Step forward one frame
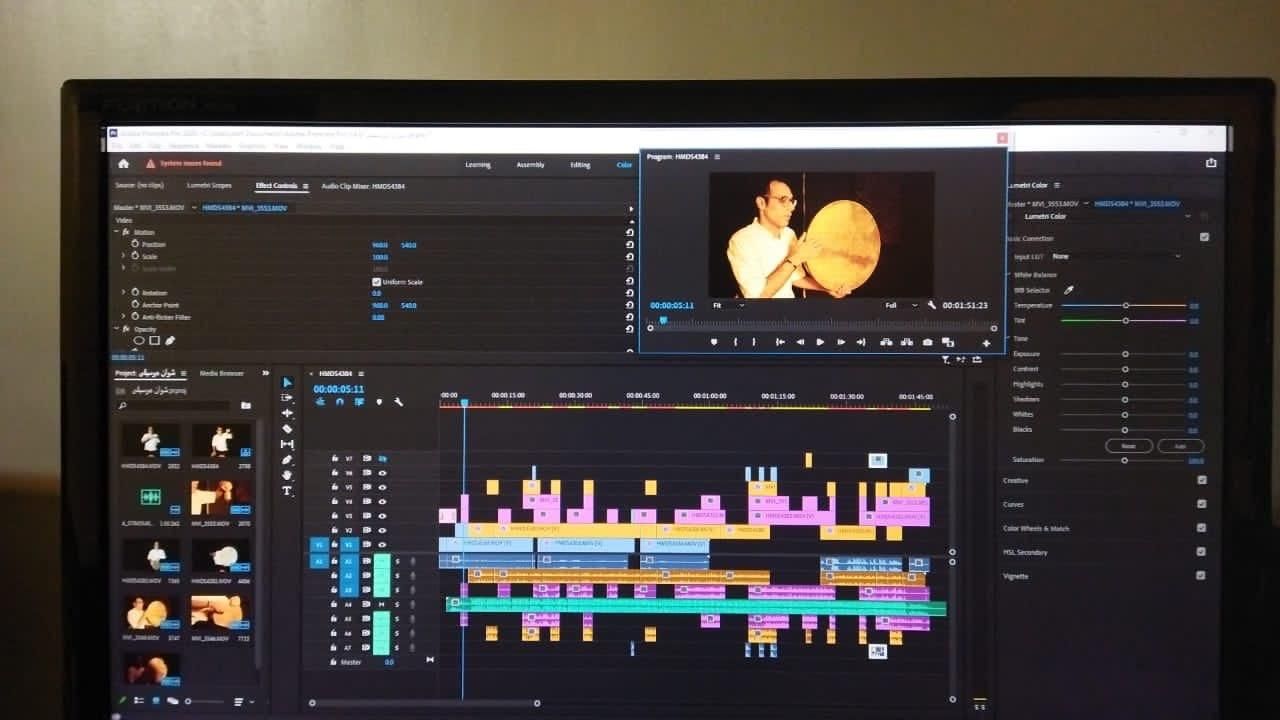The height and width of the screenshot is (720, 1280). (840, 342)
